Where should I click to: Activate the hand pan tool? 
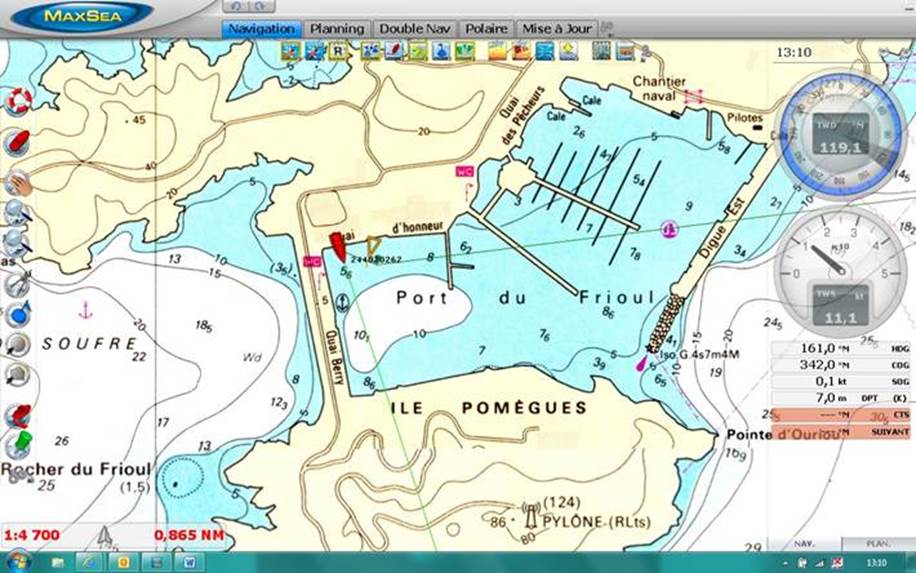click(18, 182)
